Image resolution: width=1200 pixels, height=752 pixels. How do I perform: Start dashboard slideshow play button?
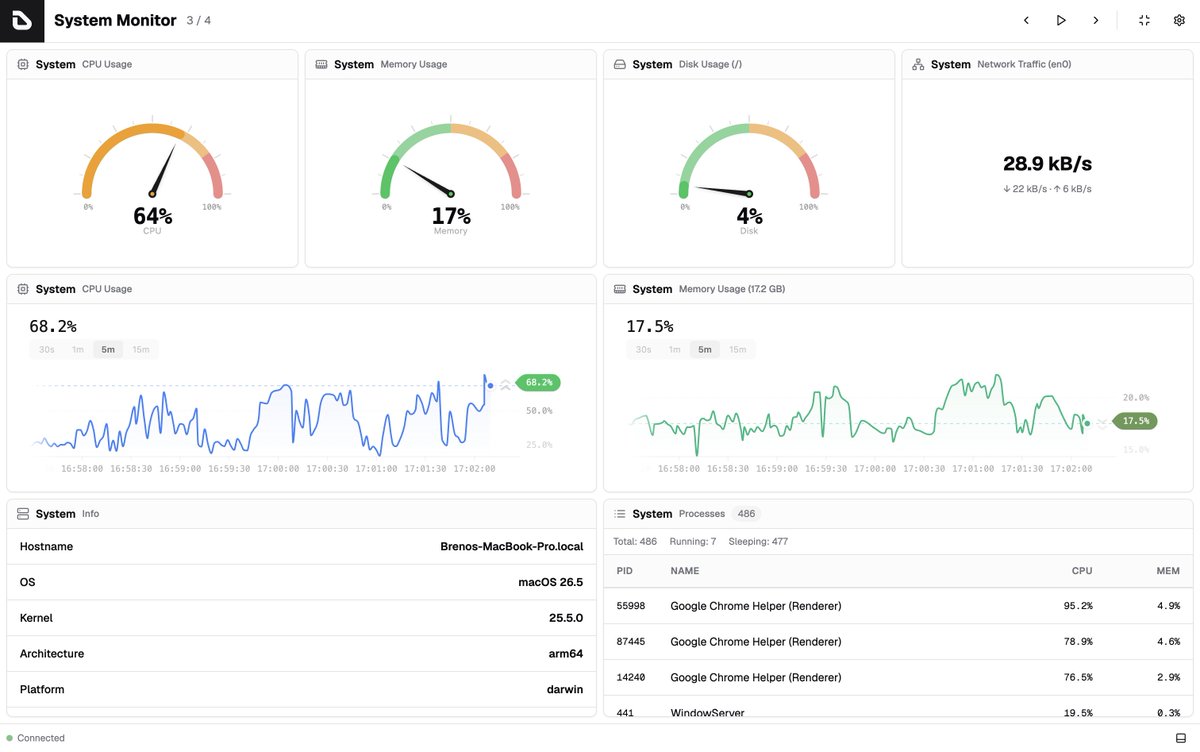click(x=1061, y=20)
